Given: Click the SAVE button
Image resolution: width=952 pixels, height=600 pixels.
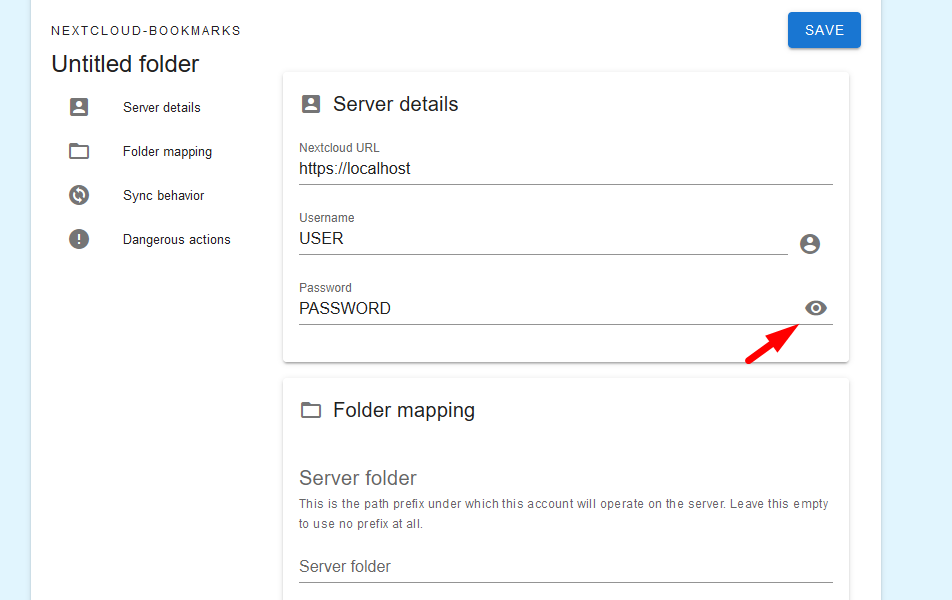Looking at the screenshot, I should coord(824,30).
